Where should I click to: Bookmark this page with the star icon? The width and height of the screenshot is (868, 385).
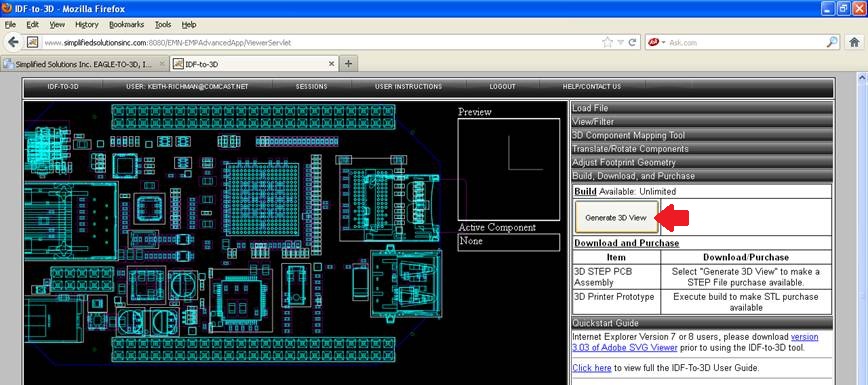coord(607,42)
